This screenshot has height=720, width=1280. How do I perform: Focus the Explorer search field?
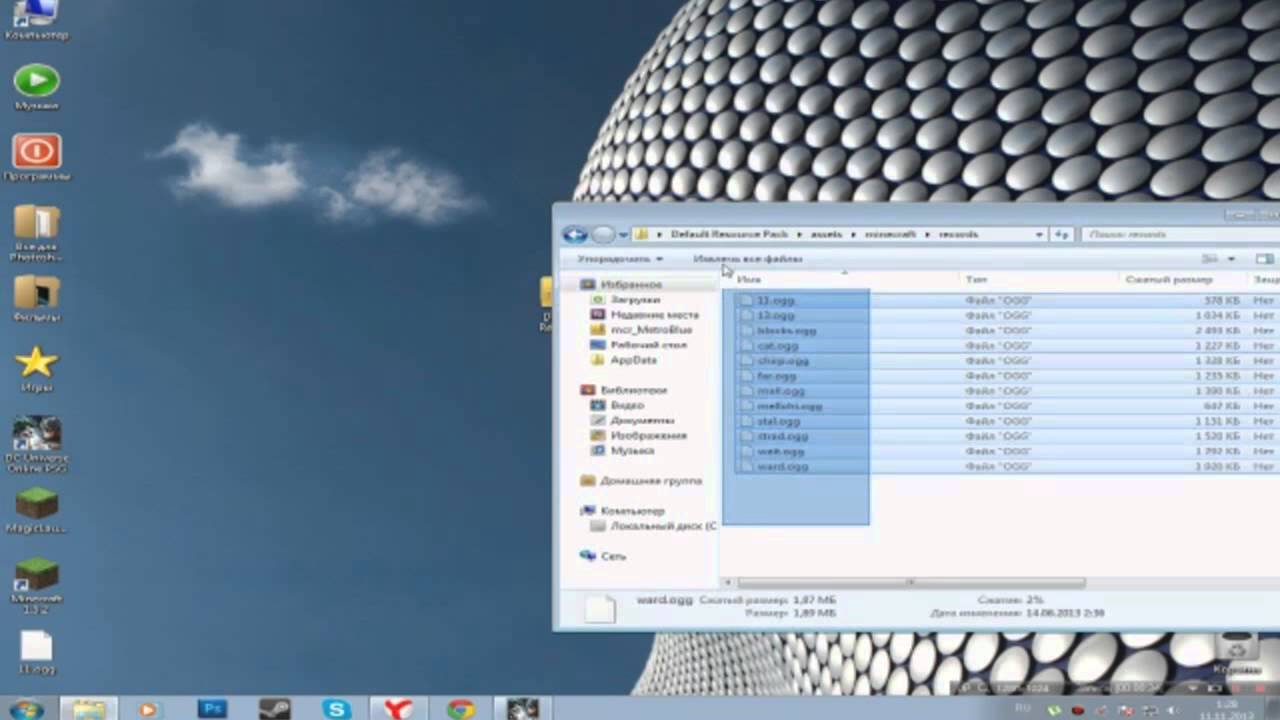click(1180, 234)
